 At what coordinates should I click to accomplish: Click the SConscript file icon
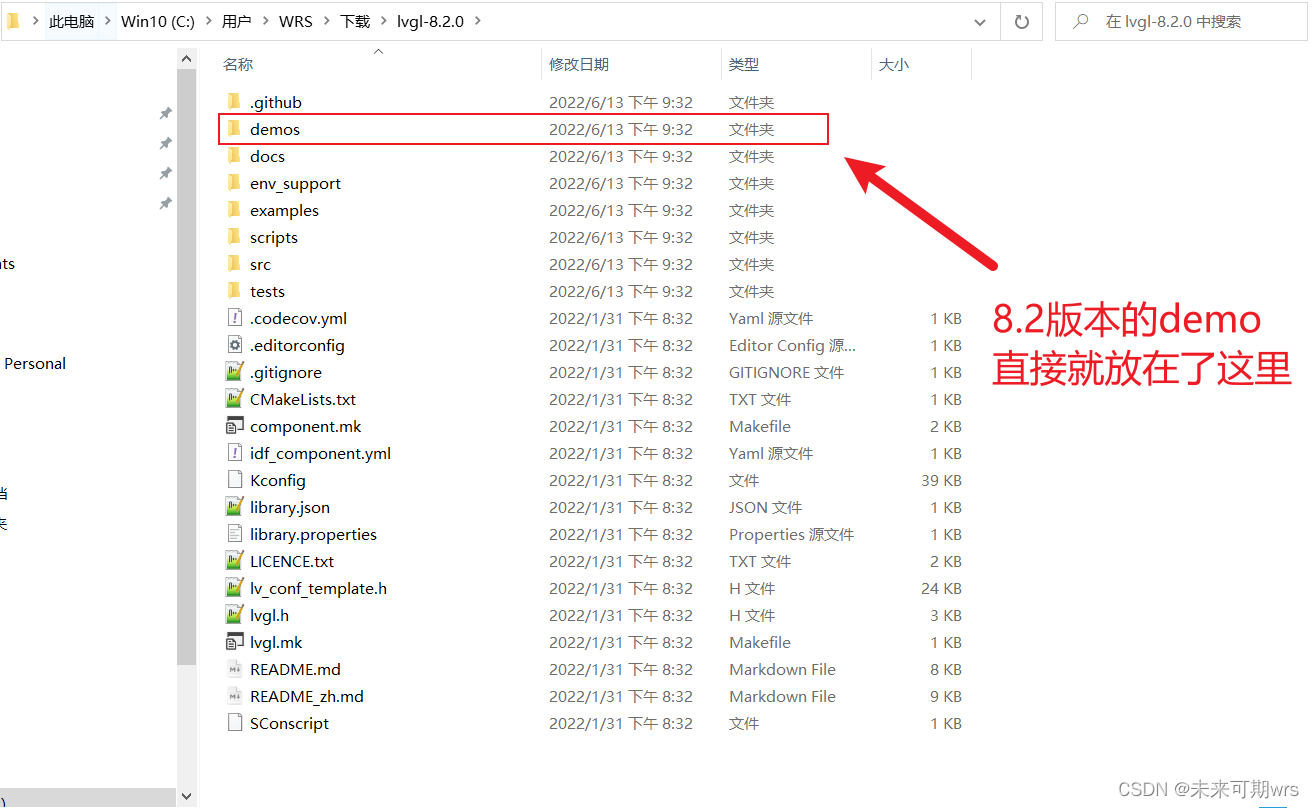(x=234, y=723)
